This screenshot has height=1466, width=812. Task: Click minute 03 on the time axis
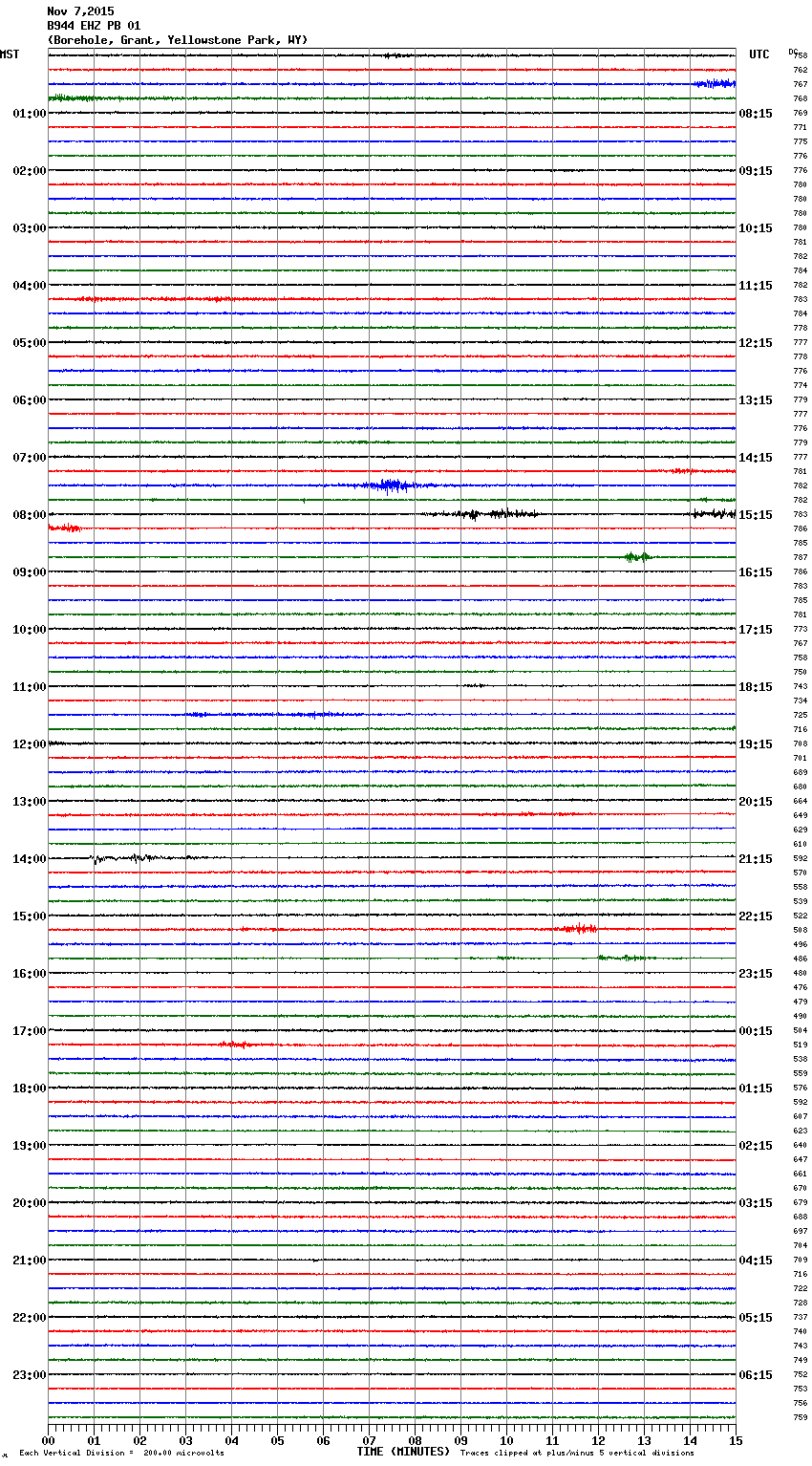tap(185, 1440)
